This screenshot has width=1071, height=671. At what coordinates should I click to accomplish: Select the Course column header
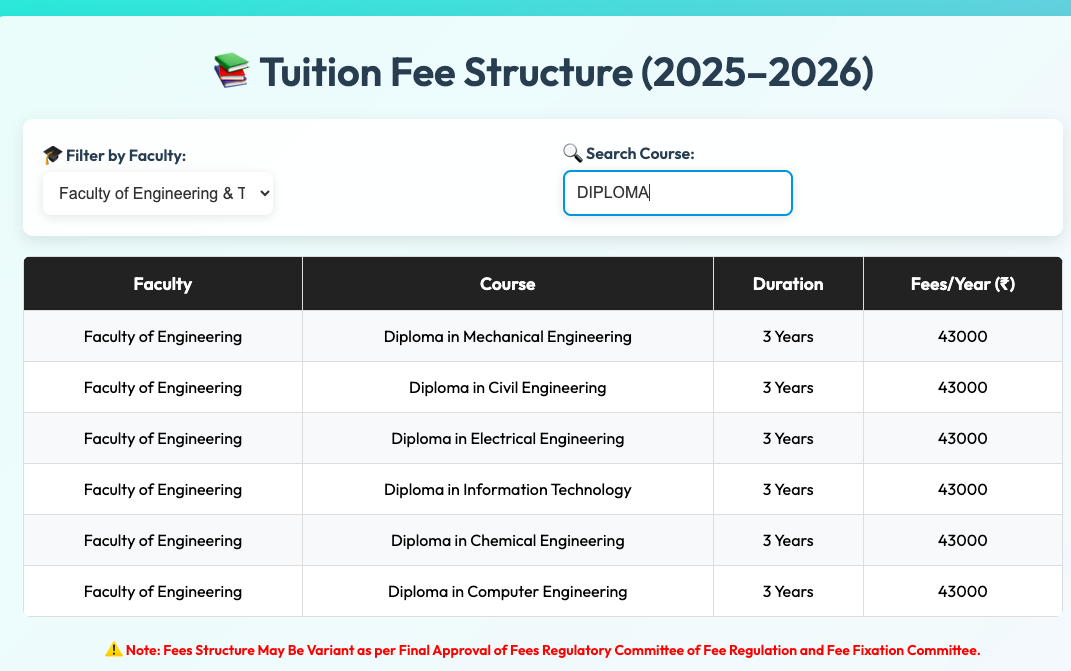click(507, 284)
